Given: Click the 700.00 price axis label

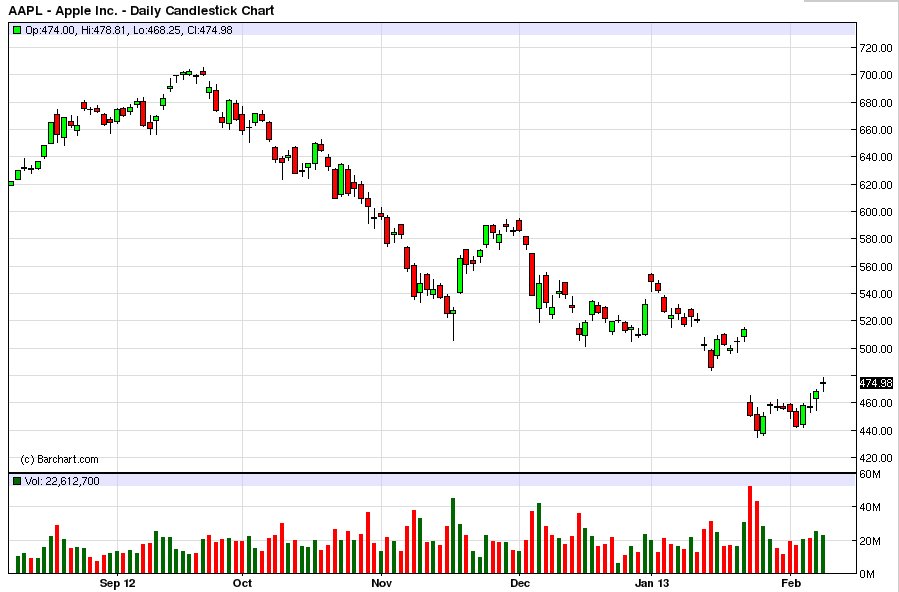Looking at the screenshot, I should point(875,75).
